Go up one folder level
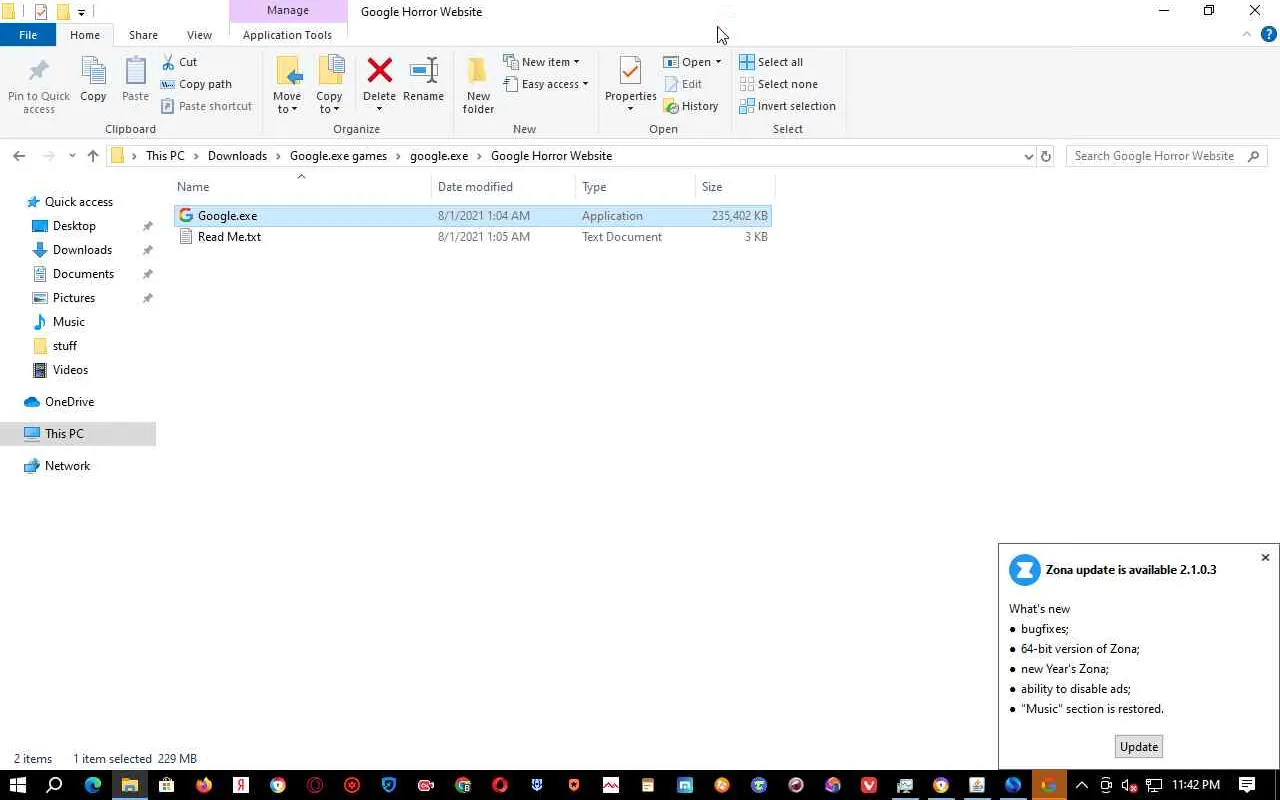This screenshot has height=800, width=1280. [x=93, y=156]
